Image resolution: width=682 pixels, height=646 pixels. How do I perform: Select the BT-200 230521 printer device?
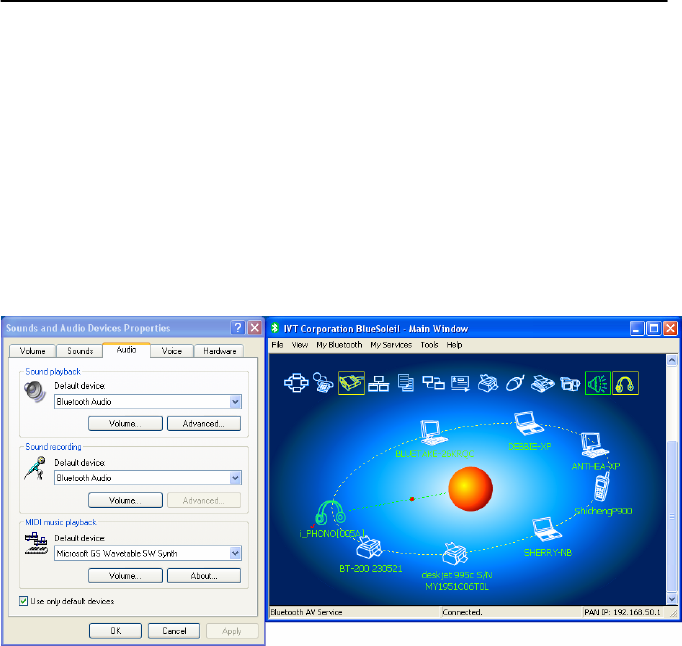tap(369, 547)
